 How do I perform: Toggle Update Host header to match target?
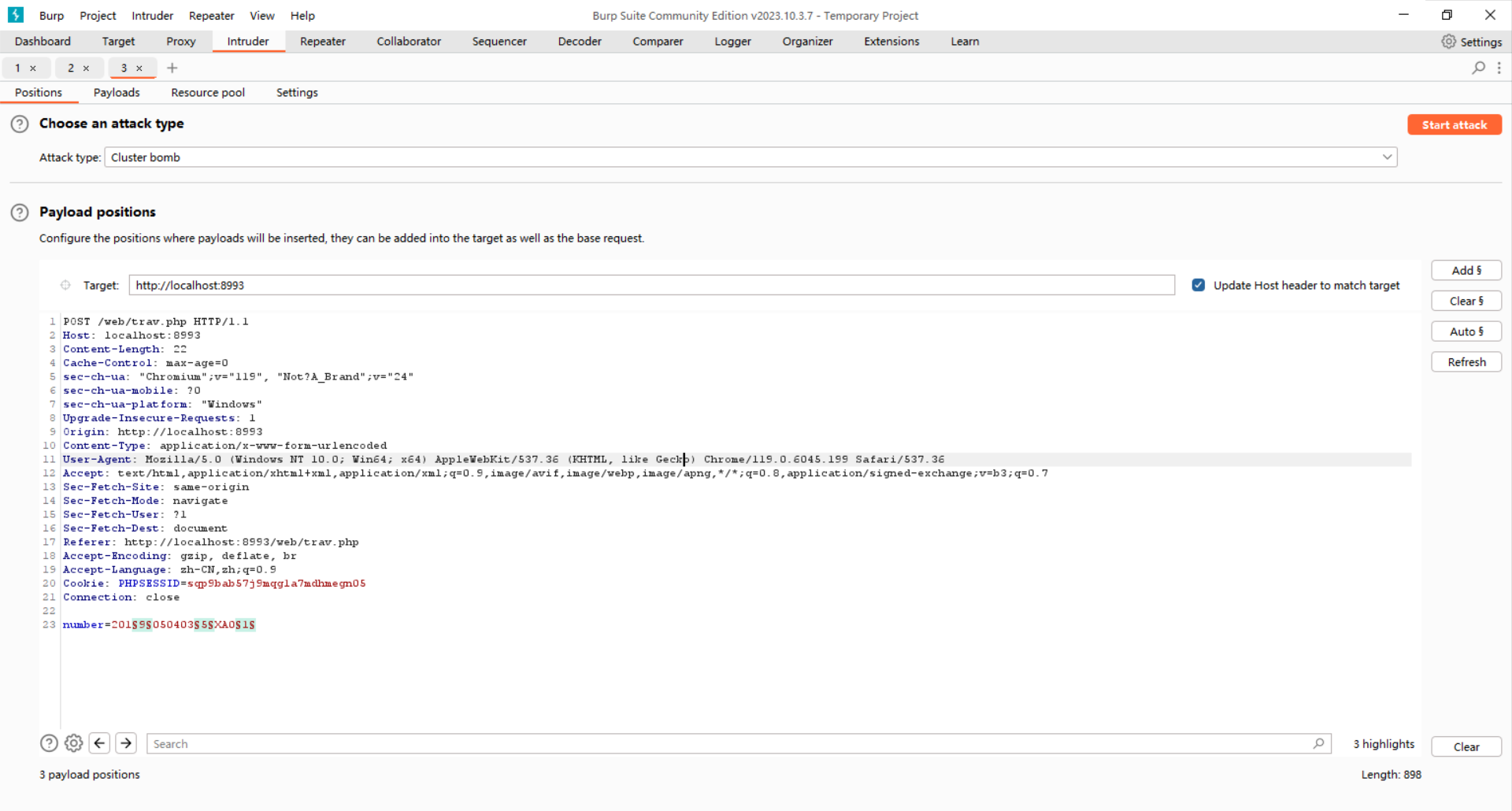(x=1198, y=285)
